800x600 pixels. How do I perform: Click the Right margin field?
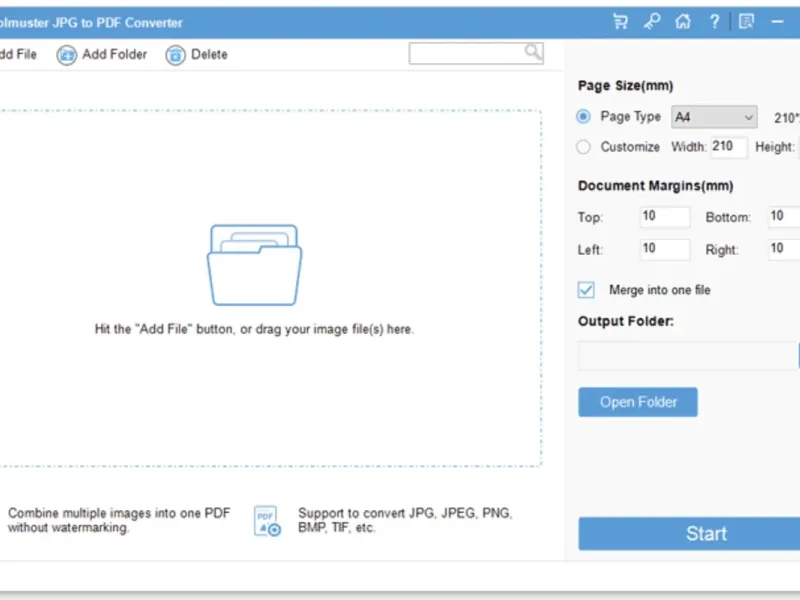(x=784, y=249)
